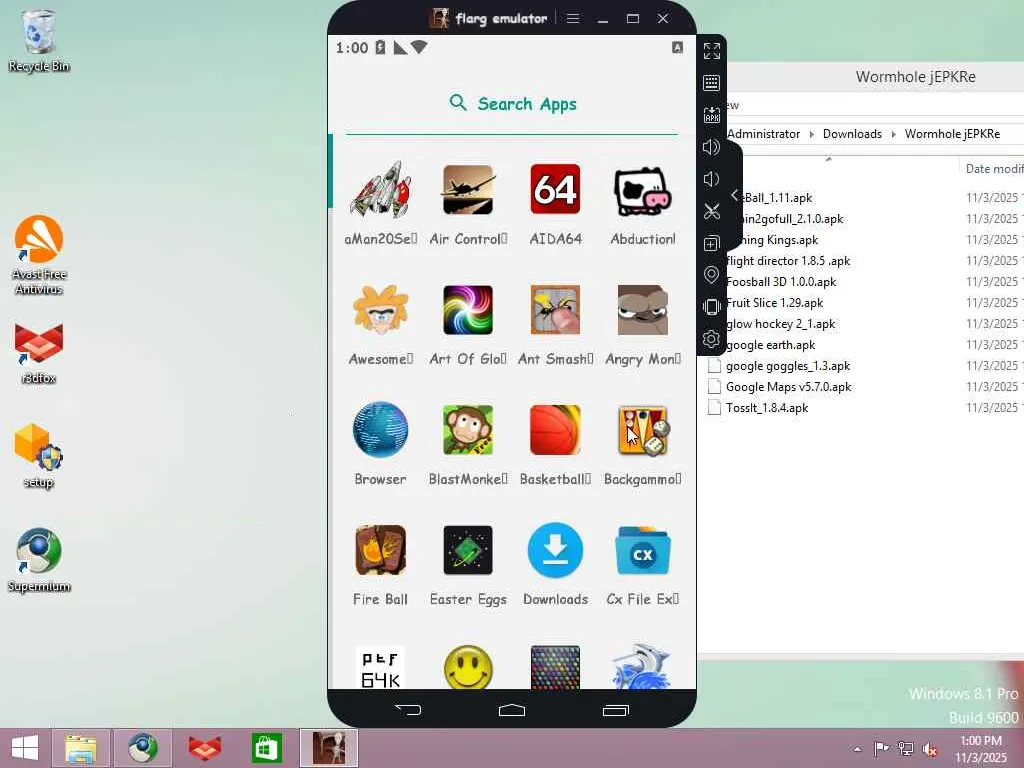Click Downloads in explorer breadcrumb
1024x768 pixels.
[x=852, y=134]
